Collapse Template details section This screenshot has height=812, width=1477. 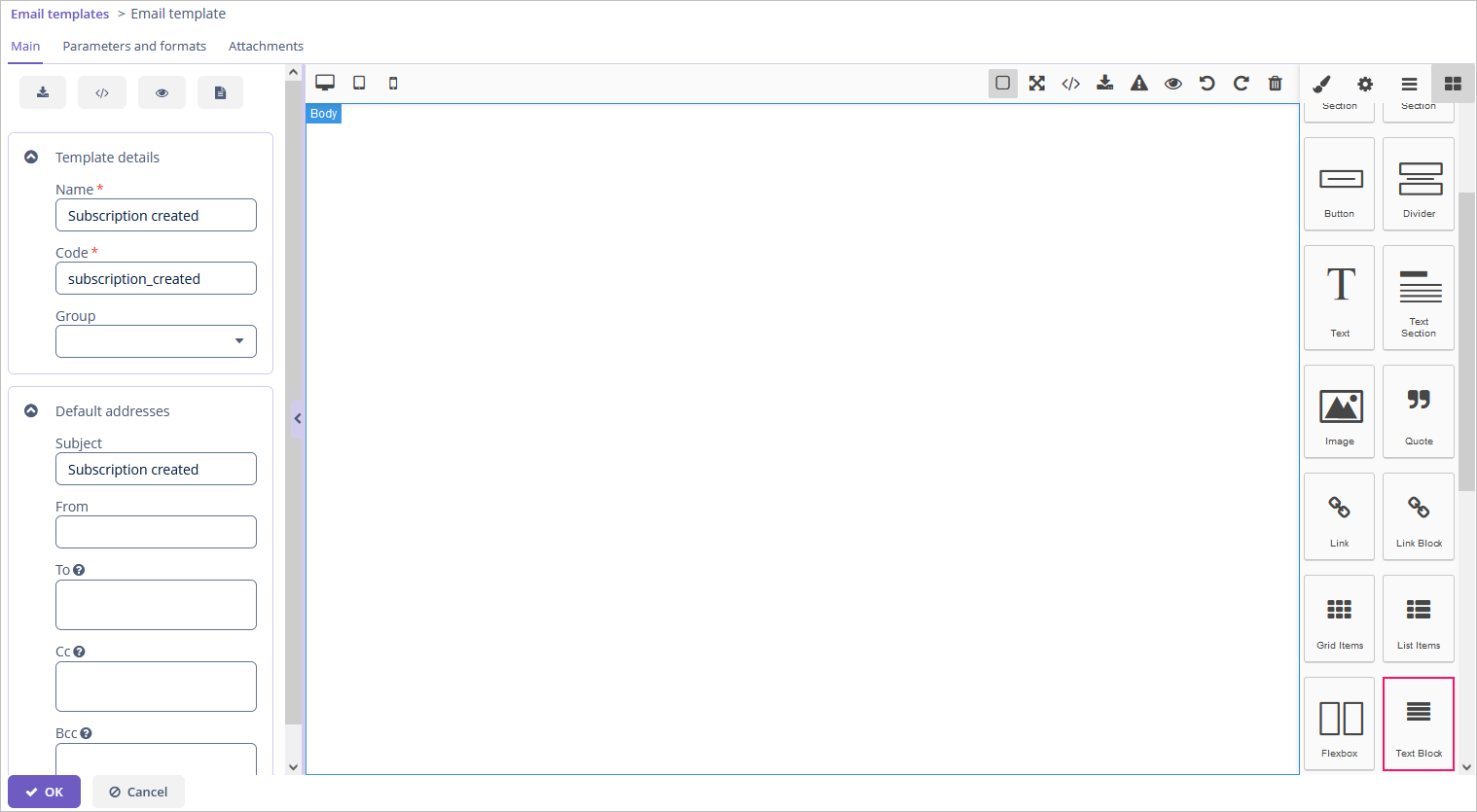click(31, 157)
